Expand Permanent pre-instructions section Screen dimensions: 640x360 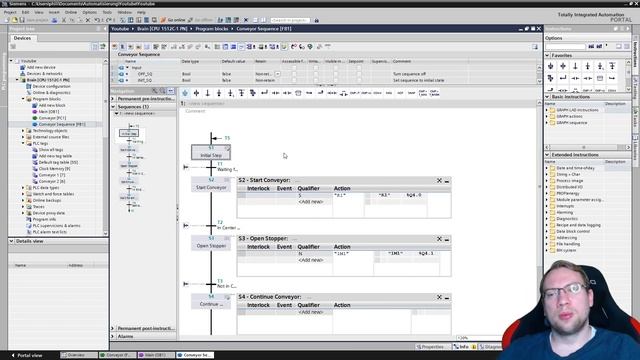pyautogui.click(x=113, y=99)
